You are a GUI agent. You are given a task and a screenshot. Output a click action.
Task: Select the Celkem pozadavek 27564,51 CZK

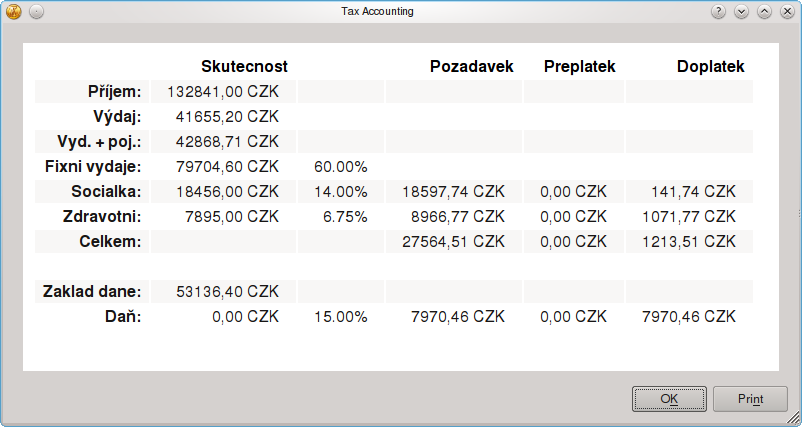[x=453, y=241]
